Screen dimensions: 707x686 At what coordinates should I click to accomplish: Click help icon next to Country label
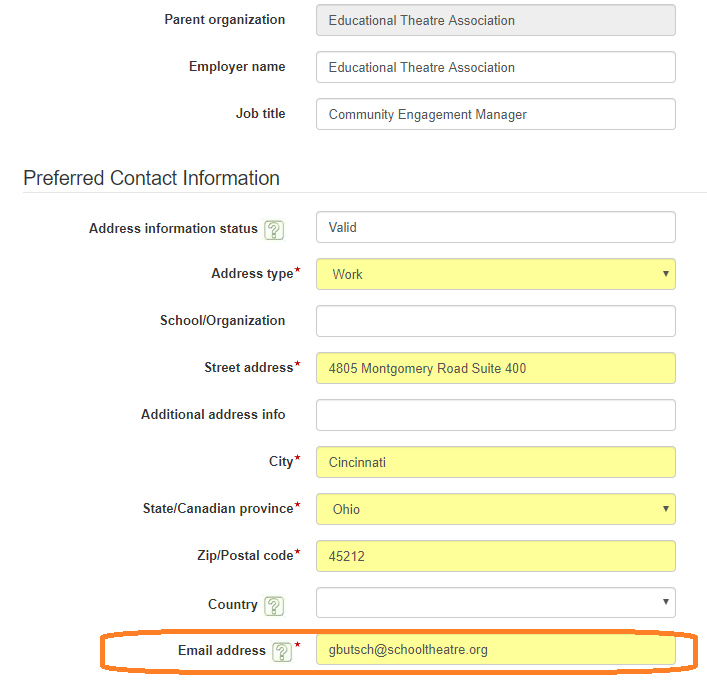pyautogui.click(x=274, y=605)
